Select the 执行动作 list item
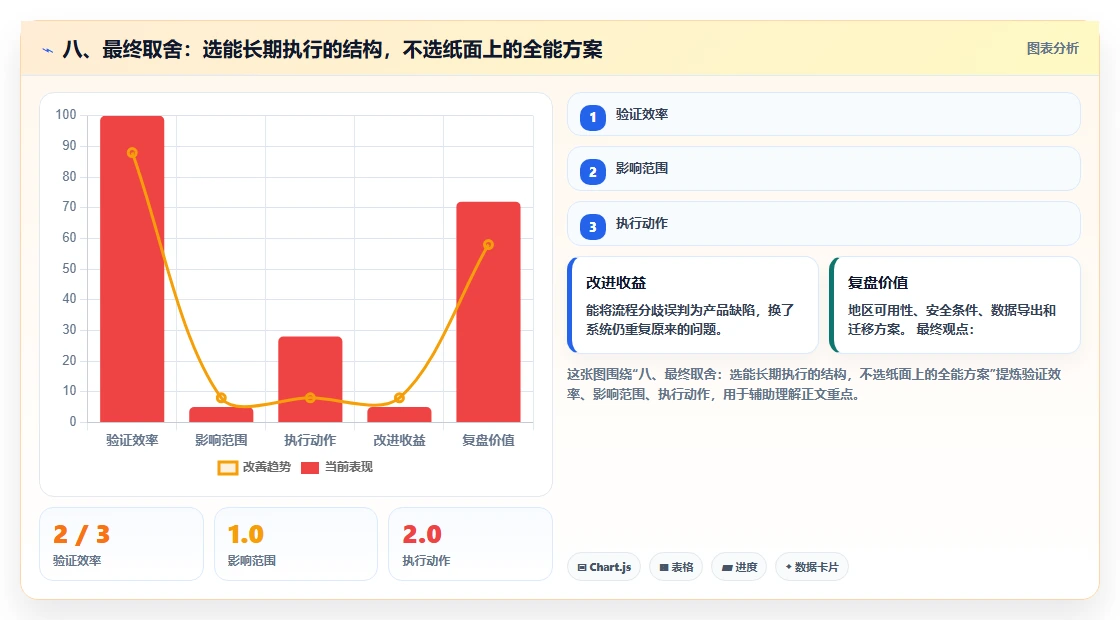 click(824, 224)
